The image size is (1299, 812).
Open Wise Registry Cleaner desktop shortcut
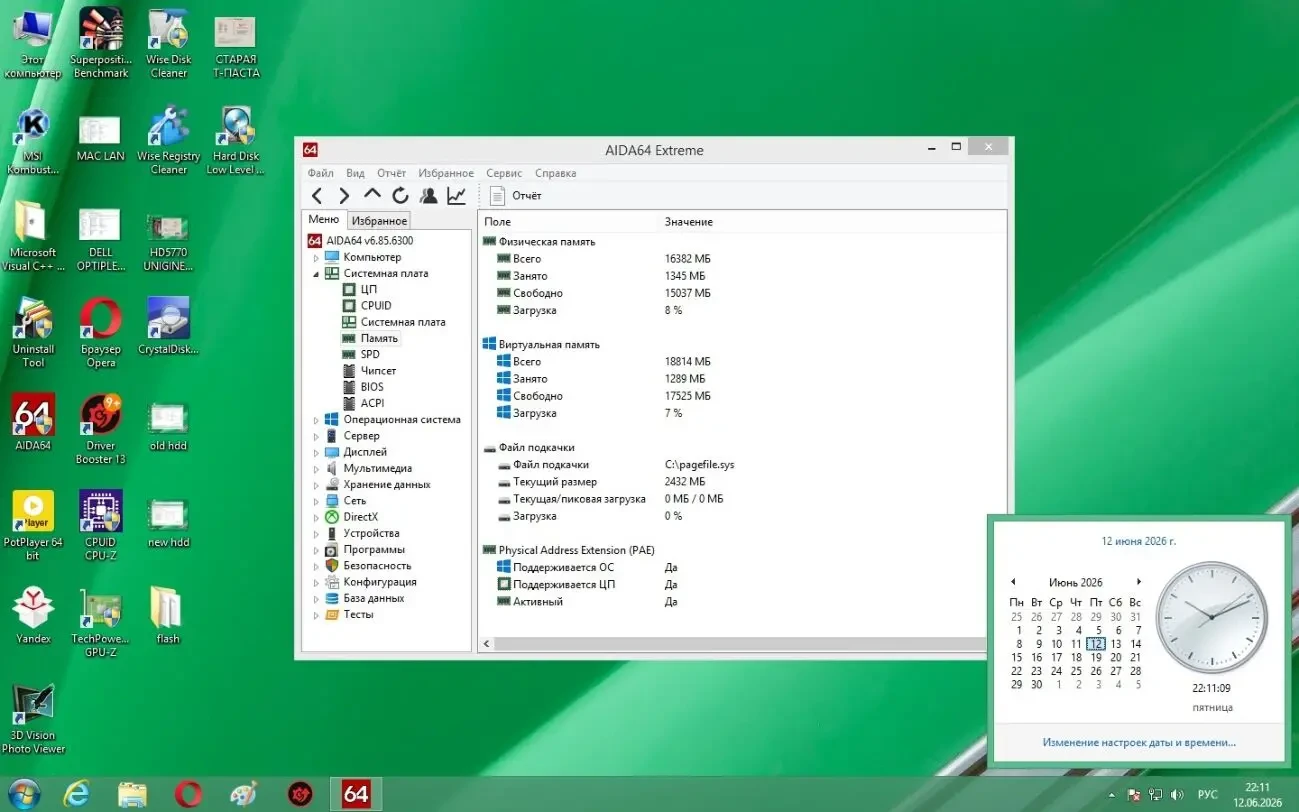point(169,142)
